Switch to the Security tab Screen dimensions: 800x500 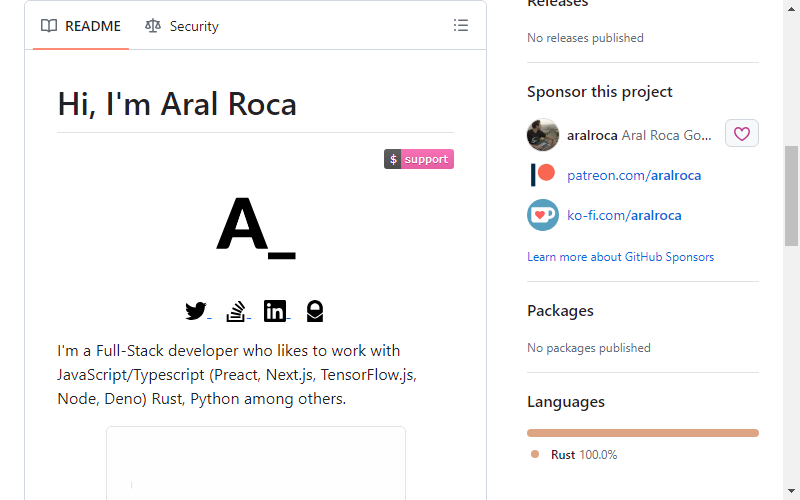click(182, 26)
